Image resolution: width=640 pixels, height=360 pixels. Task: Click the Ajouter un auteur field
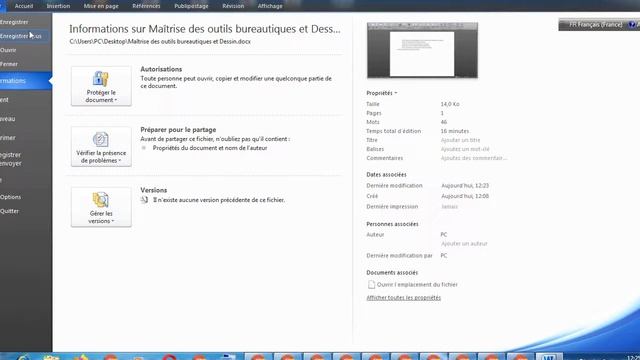coord(464,244)
